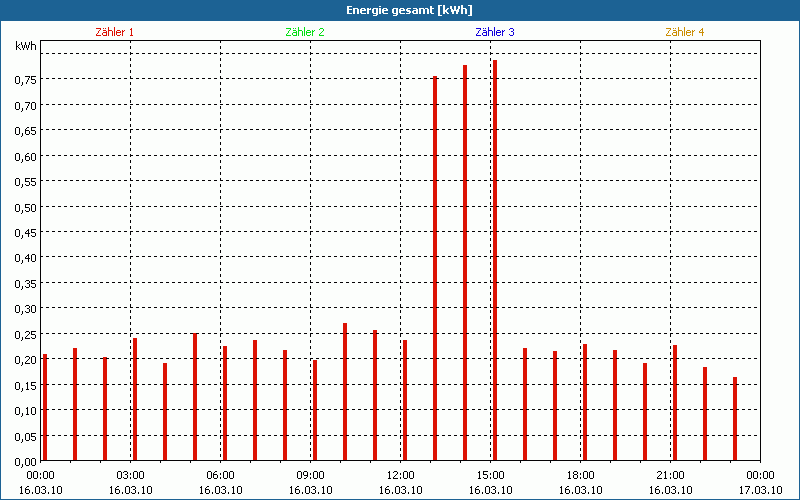The image size is (800, 500).
Task: Click the 0,15 y-axis label
Action: tap(26, 385)
